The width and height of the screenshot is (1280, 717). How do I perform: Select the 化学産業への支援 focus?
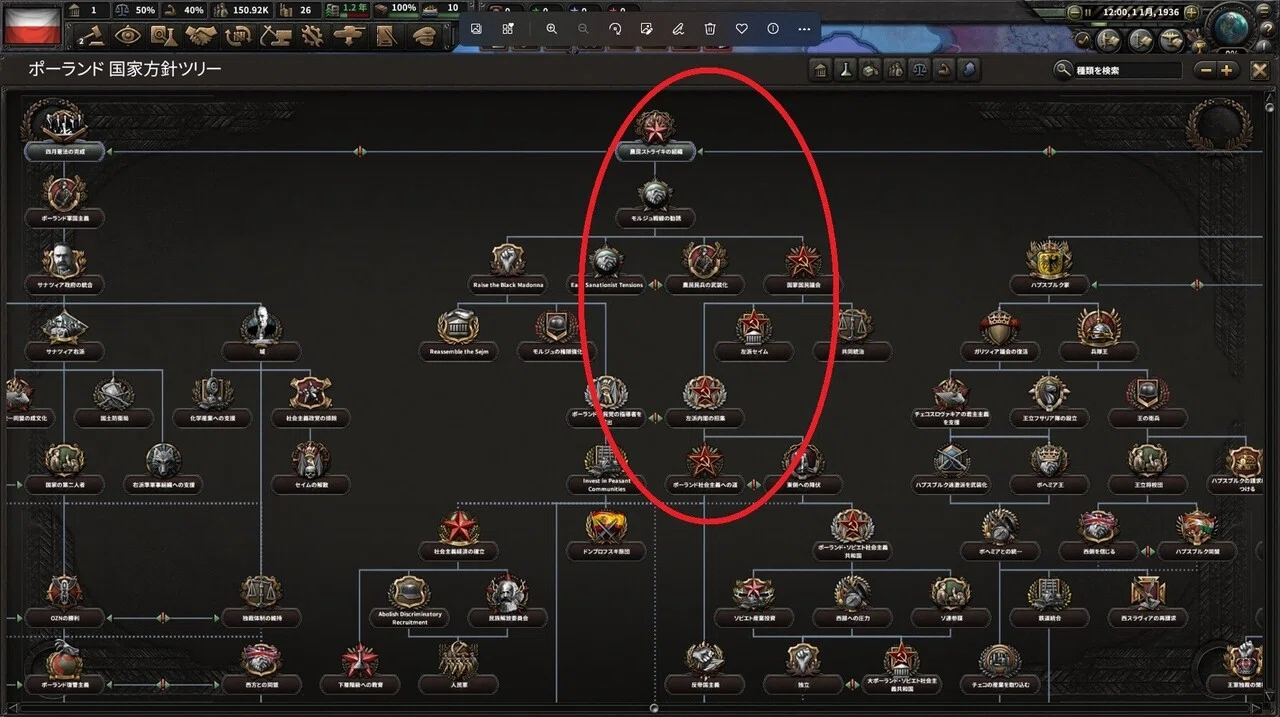[x=212, y=400]
